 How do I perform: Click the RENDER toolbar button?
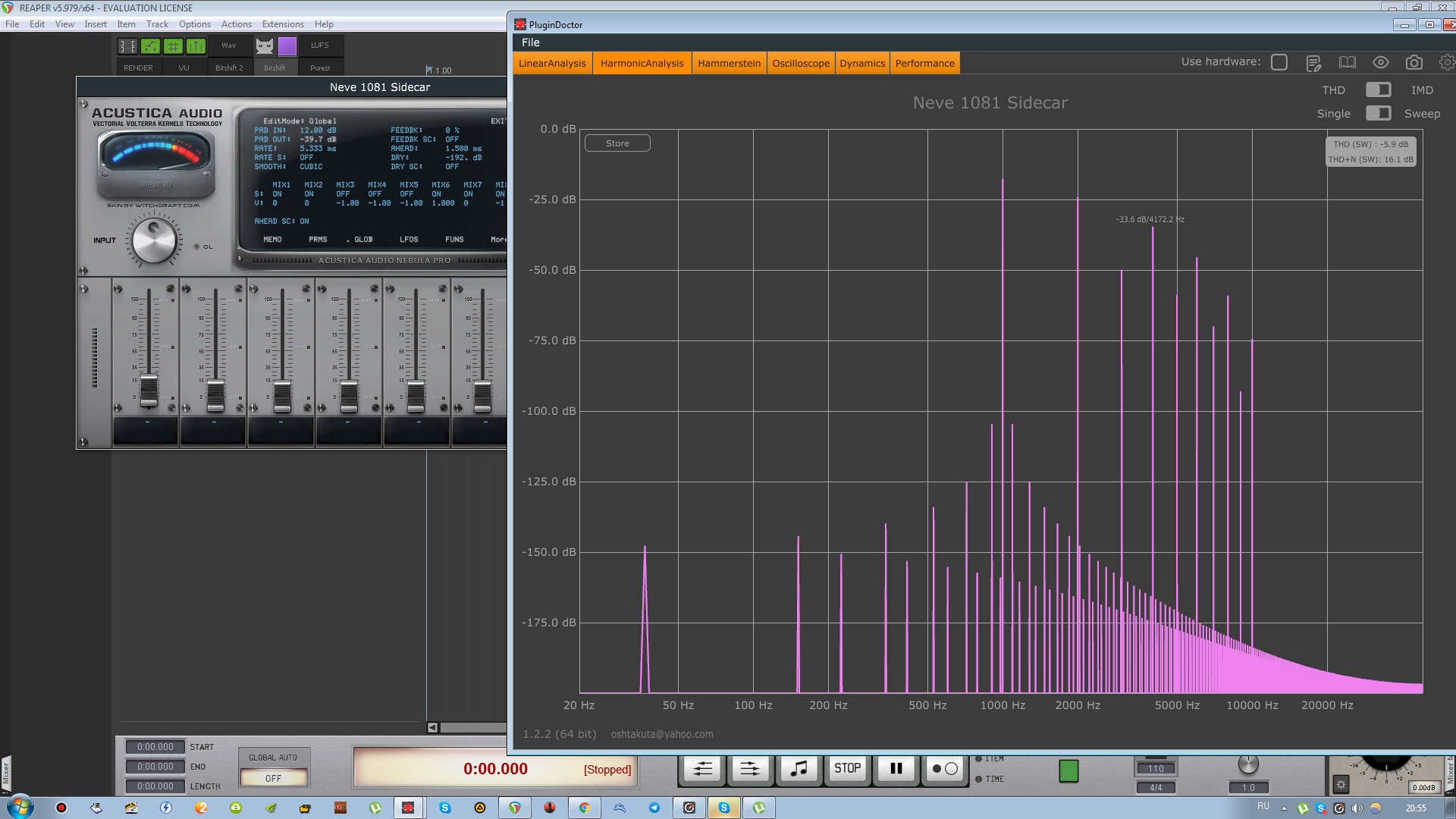coord(138,67)
